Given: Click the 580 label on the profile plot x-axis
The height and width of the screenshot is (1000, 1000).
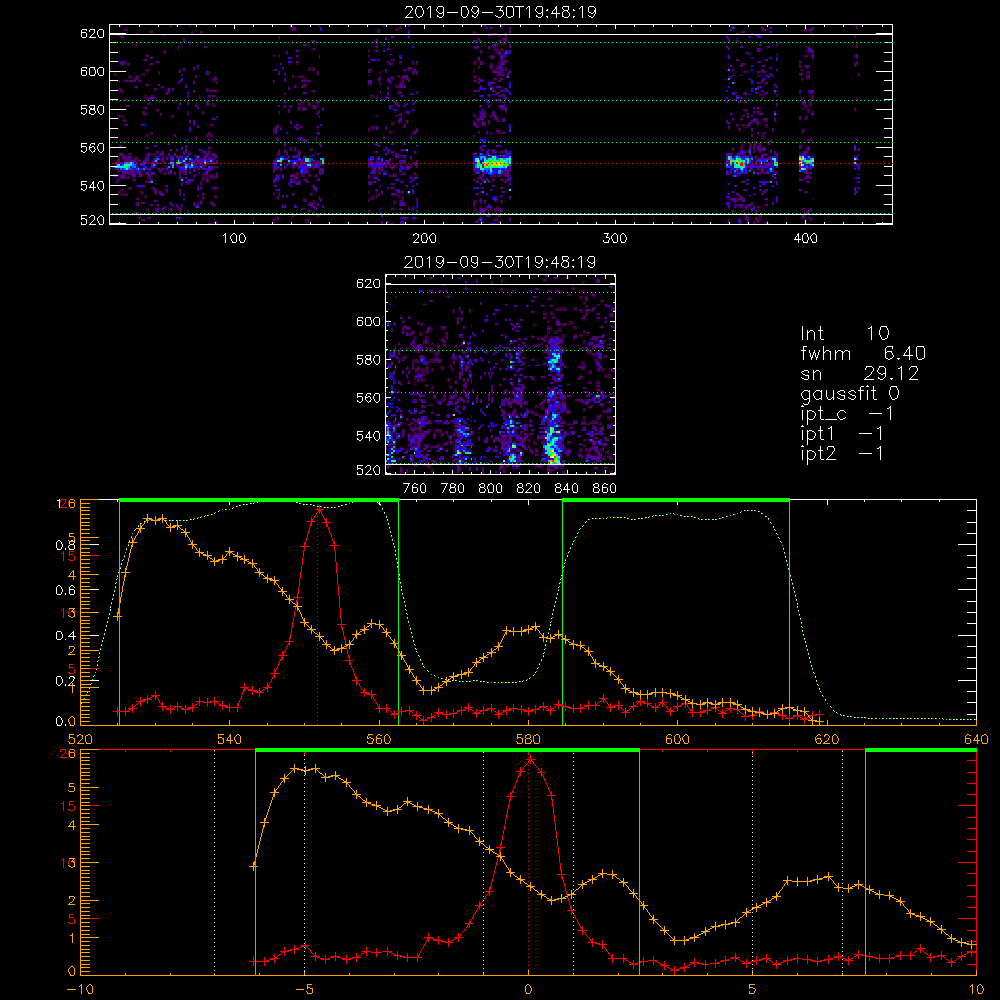Looking at the screenshot, I should 528,740.
